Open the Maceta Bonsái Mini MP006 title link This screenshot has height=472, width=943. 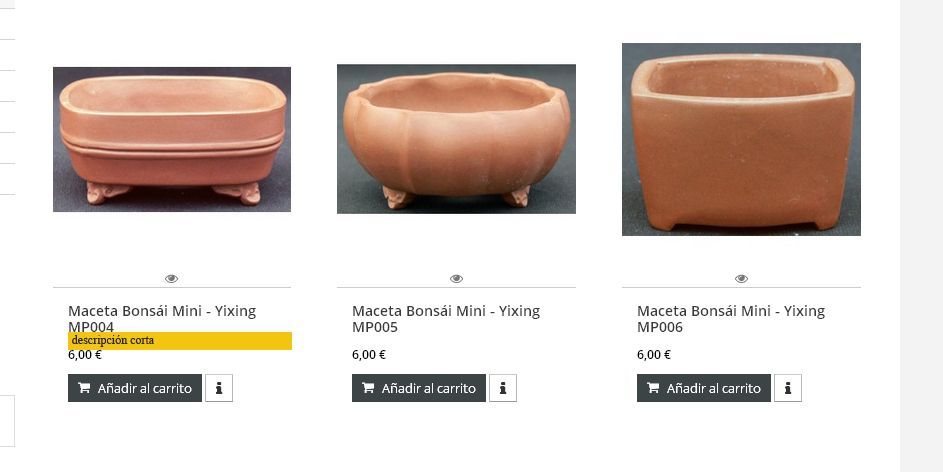tap(731, 319)
